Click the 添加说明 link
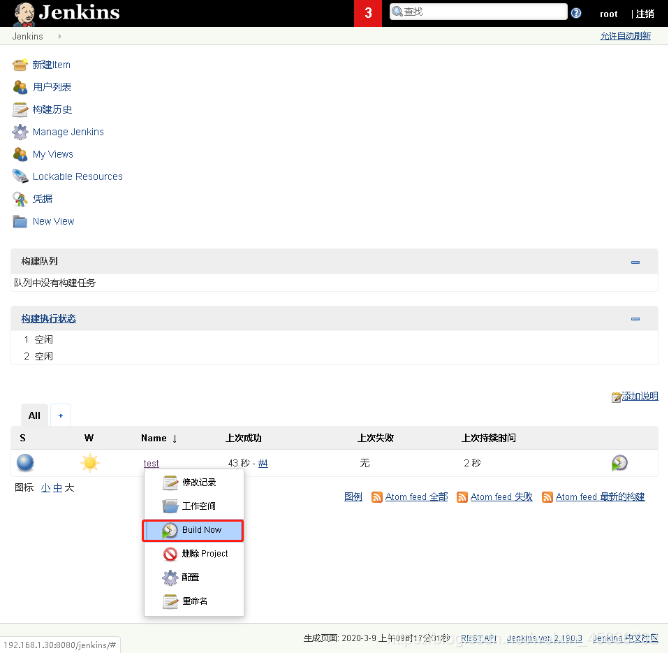 (x=640, y=397)
